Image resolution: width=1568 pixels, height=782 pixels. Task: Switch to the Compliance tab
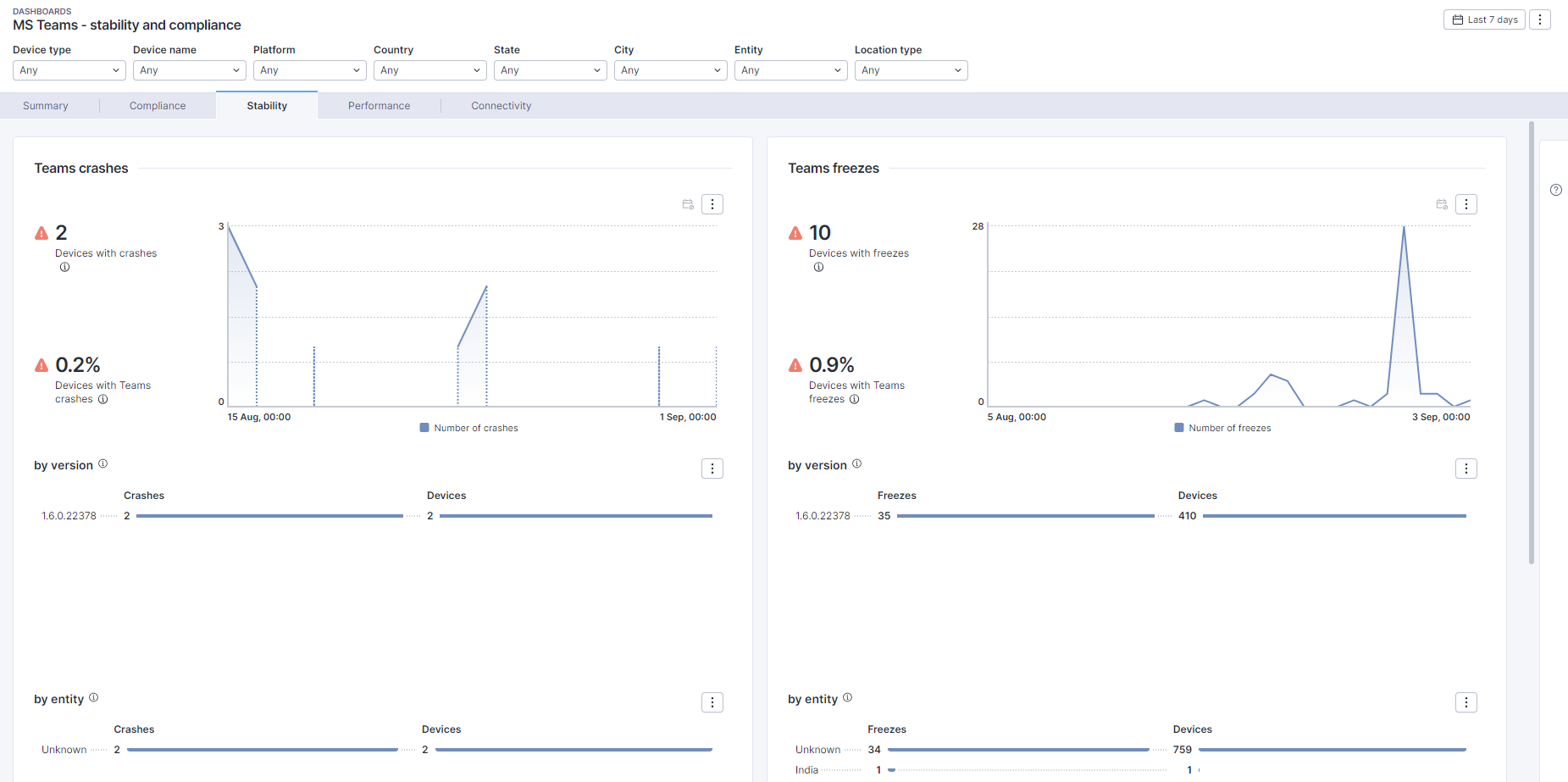tap(158, 106)
